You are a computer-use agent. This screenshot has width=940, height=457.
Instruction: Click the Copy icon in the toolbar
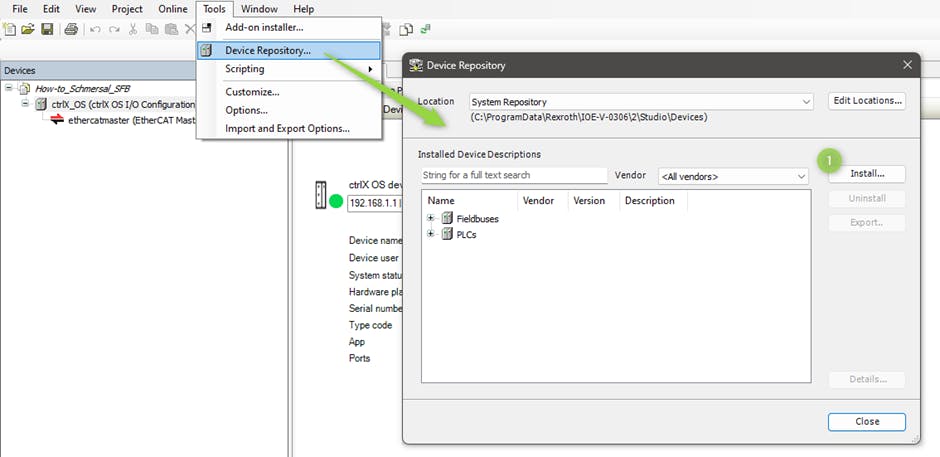(152, 29)
